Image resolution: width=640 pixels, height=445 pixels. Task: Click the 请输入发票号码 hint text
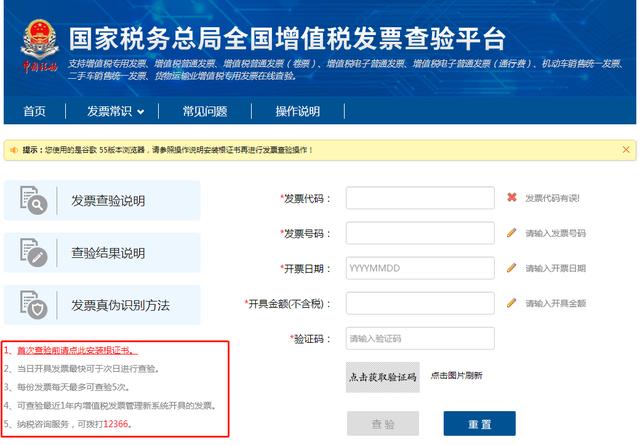point(556,233)
